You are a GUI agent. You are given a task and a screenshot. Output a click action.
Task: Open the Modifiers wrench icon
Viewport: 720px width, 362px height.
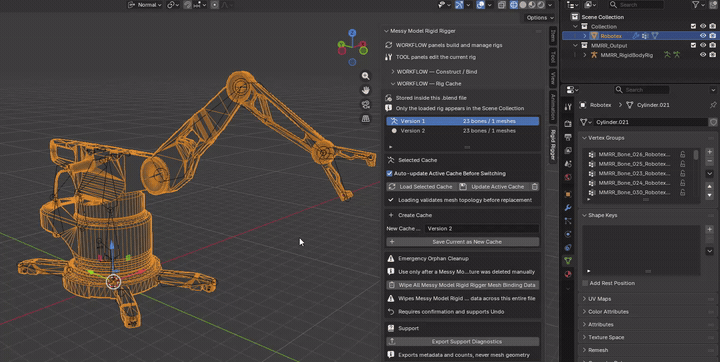coord(568,208)
